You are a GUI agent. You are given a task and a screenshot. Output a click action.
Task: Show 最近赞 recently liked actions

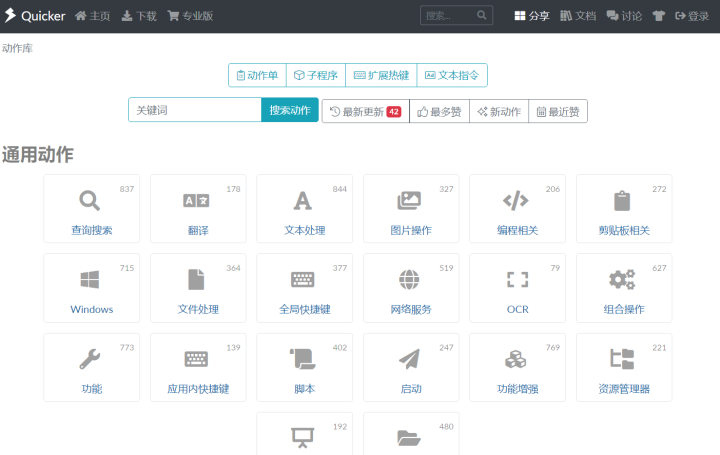558,112
